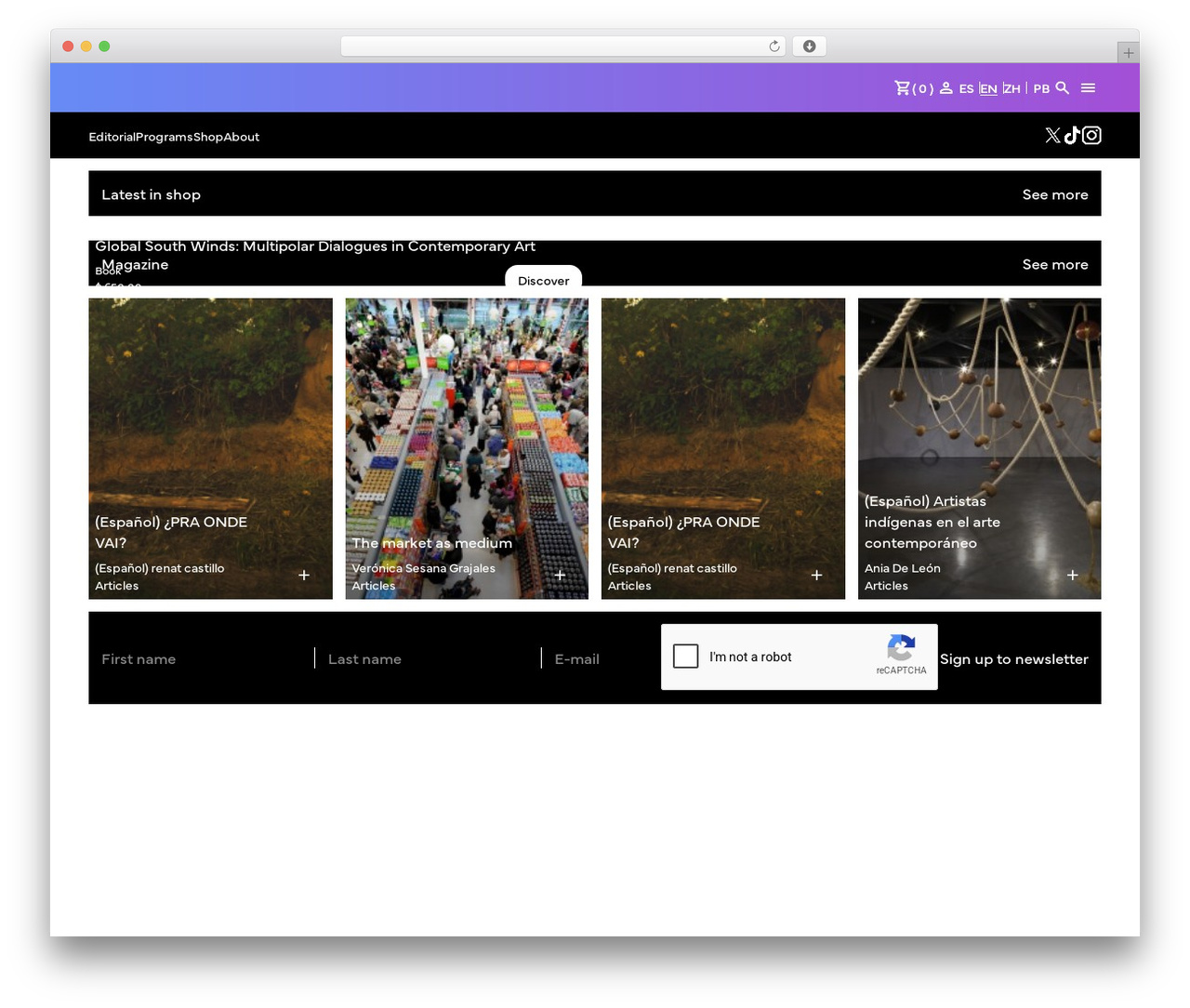The width and height of the screenshot is (1190, 1008).
Task: Open the About menu
Action: 241,137
